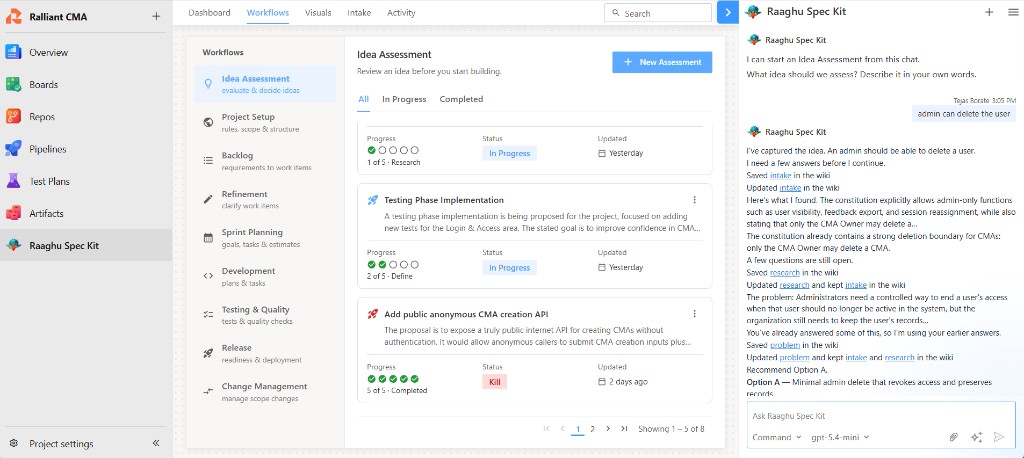Expand the gpt-5.4-mini model dropdown
The height and width of the screenshot is (458, 1024).
840,437
